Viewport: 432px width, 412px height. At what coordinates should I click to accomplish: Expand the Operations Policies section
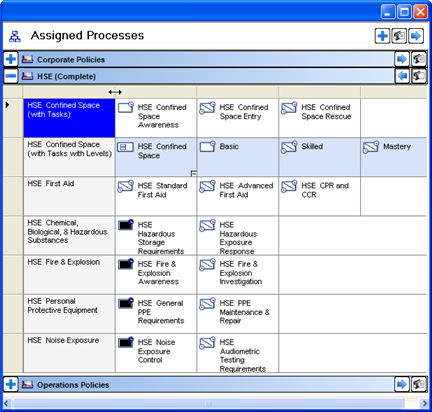[x=11, y=384]
